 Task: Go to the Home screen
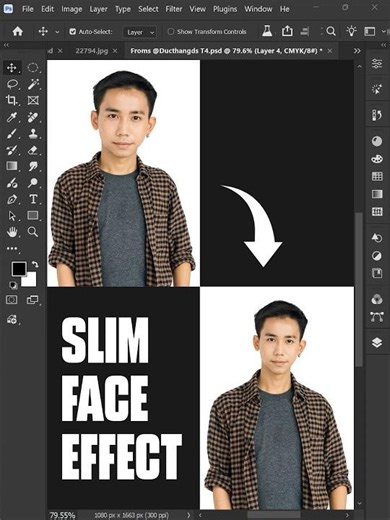(x=17, y=32)
